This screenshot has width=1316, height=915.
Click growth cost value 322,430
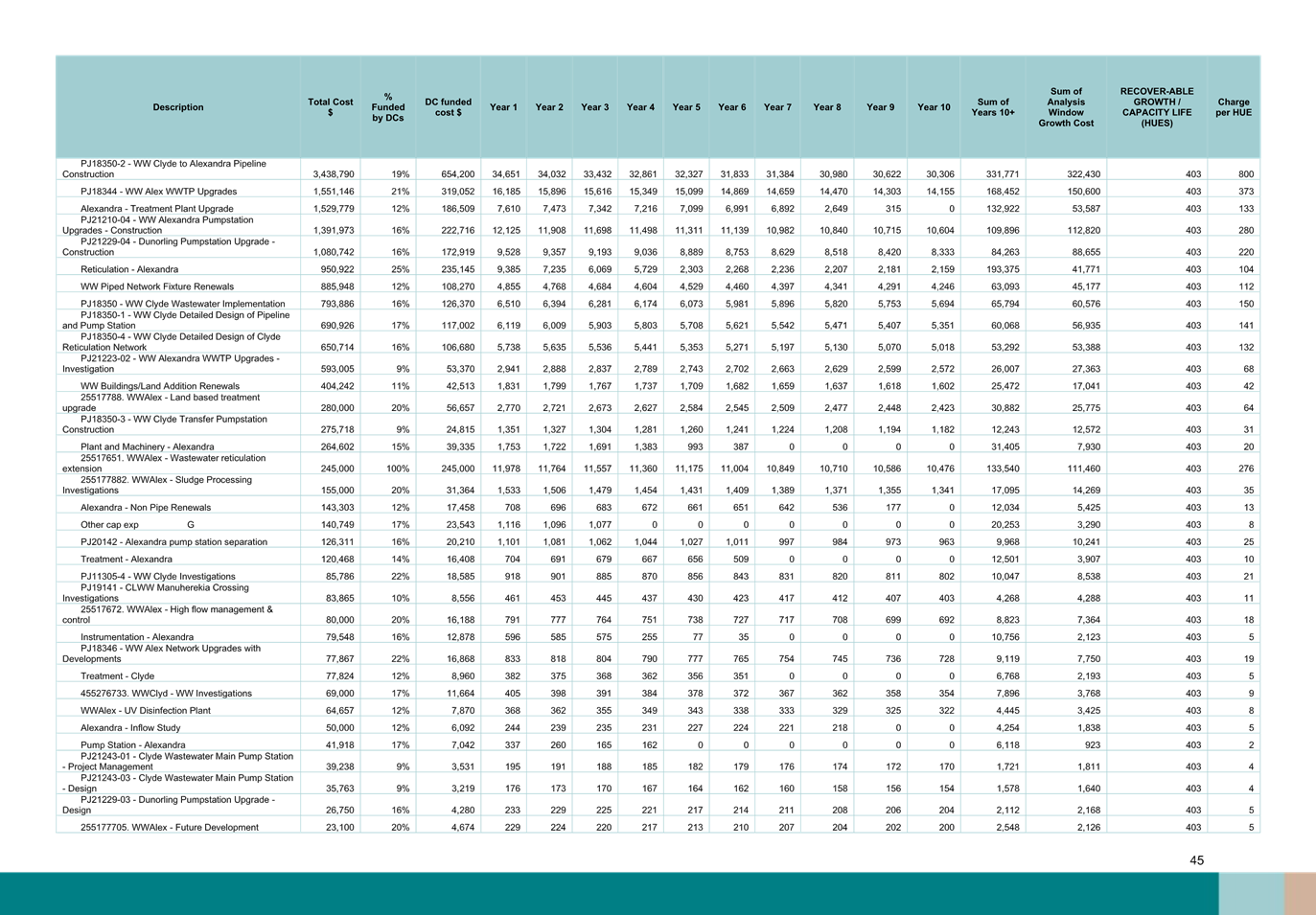(1083, 174)
